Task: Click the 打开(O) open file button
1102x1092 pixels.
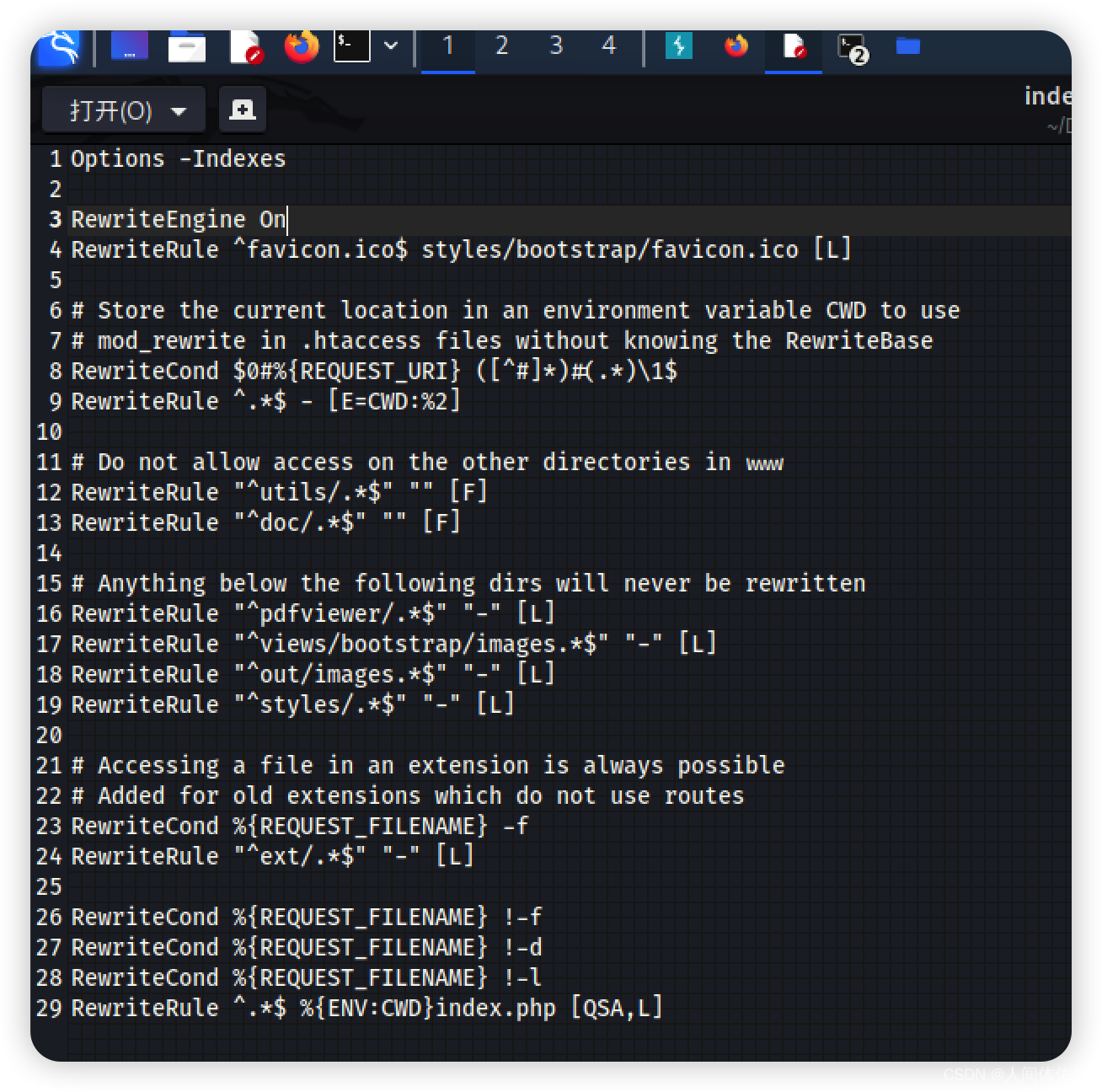Action: 110,110
